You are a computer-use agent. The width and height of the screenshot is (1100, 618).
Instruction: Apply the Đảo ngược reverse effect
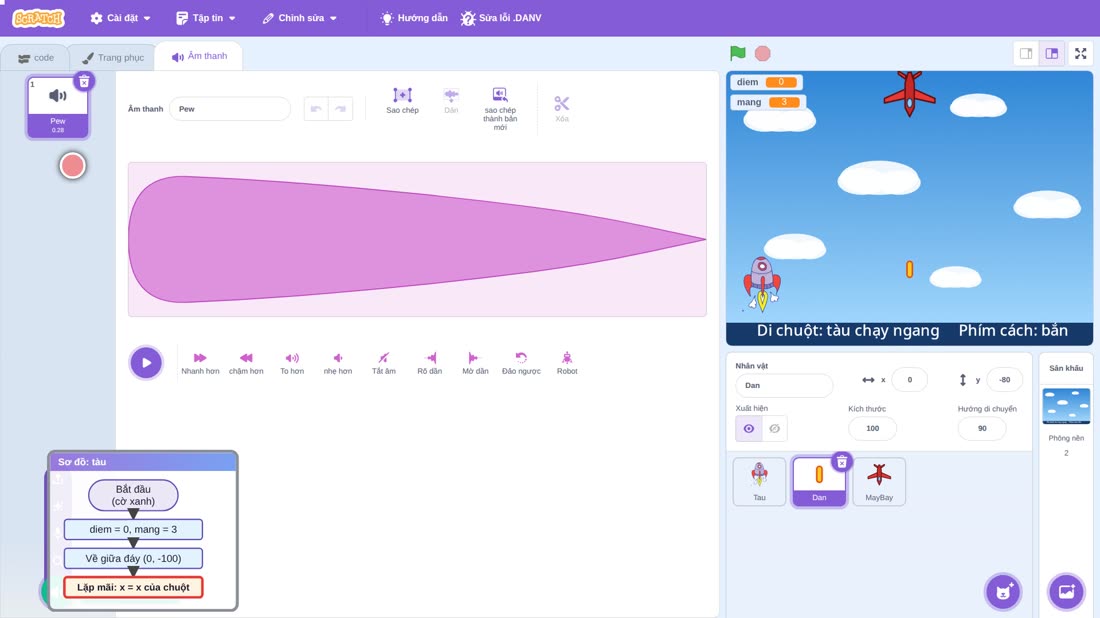pos(521,363)
